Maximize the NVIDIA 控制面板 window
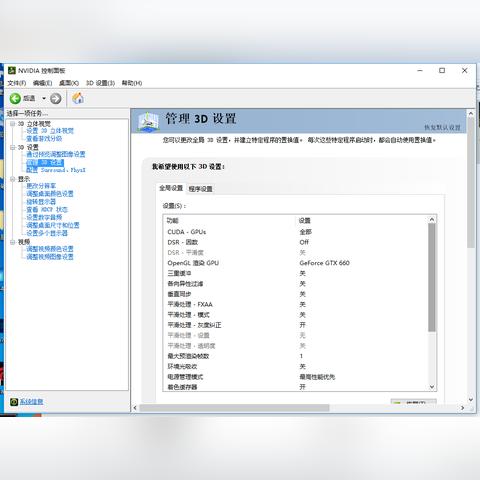Screen dimensions: 480x480 (442, 70)
